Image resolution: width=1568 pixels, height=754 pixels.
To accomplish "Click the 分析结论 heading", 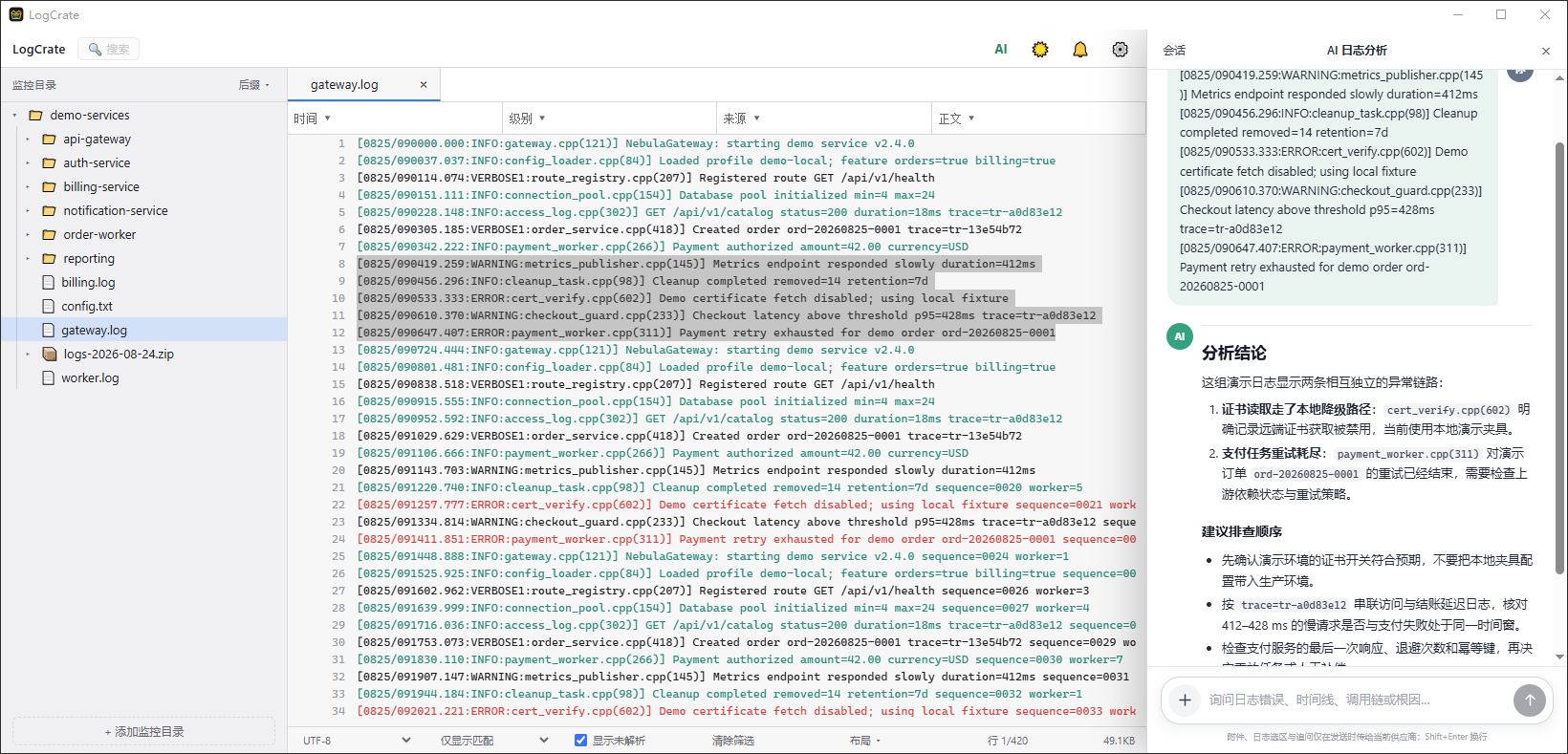I will click(1234, 353).
